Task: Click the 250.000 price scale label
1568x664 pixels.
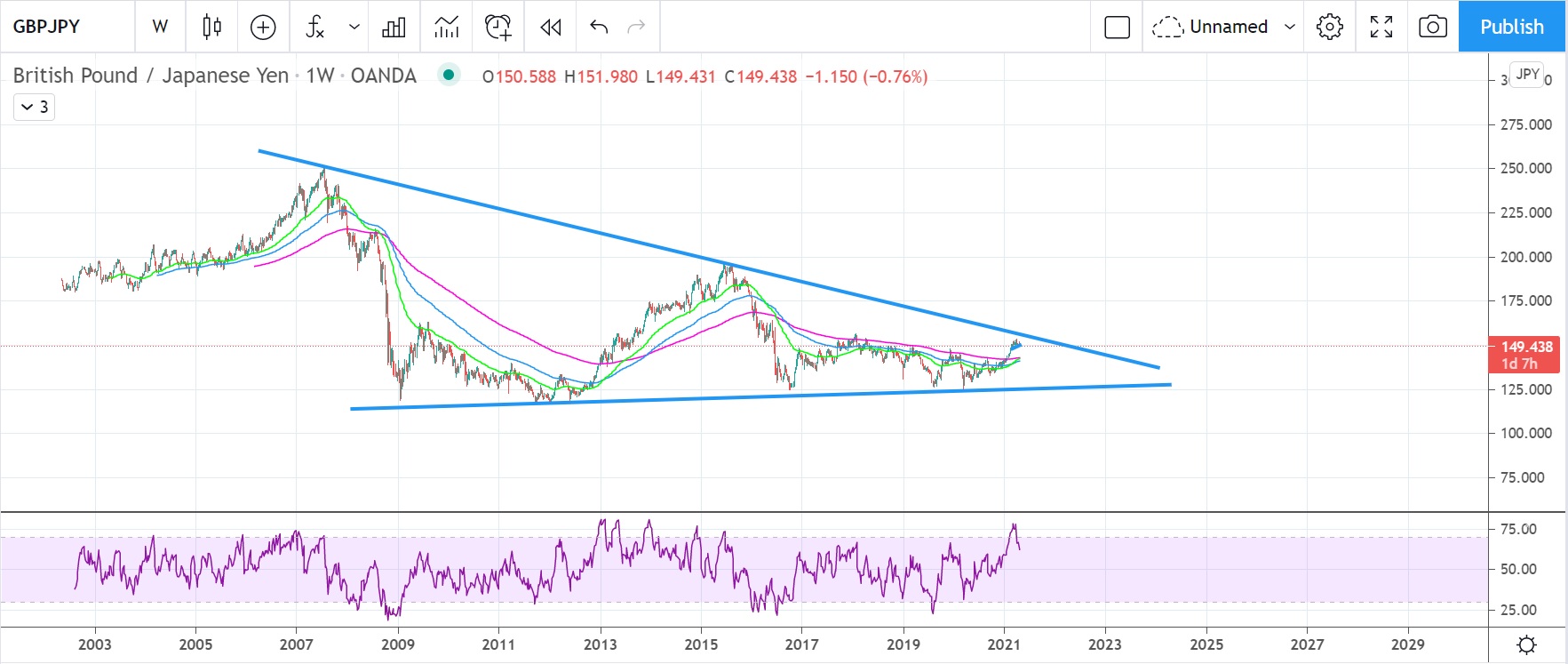Action: tap(1525, 168)
